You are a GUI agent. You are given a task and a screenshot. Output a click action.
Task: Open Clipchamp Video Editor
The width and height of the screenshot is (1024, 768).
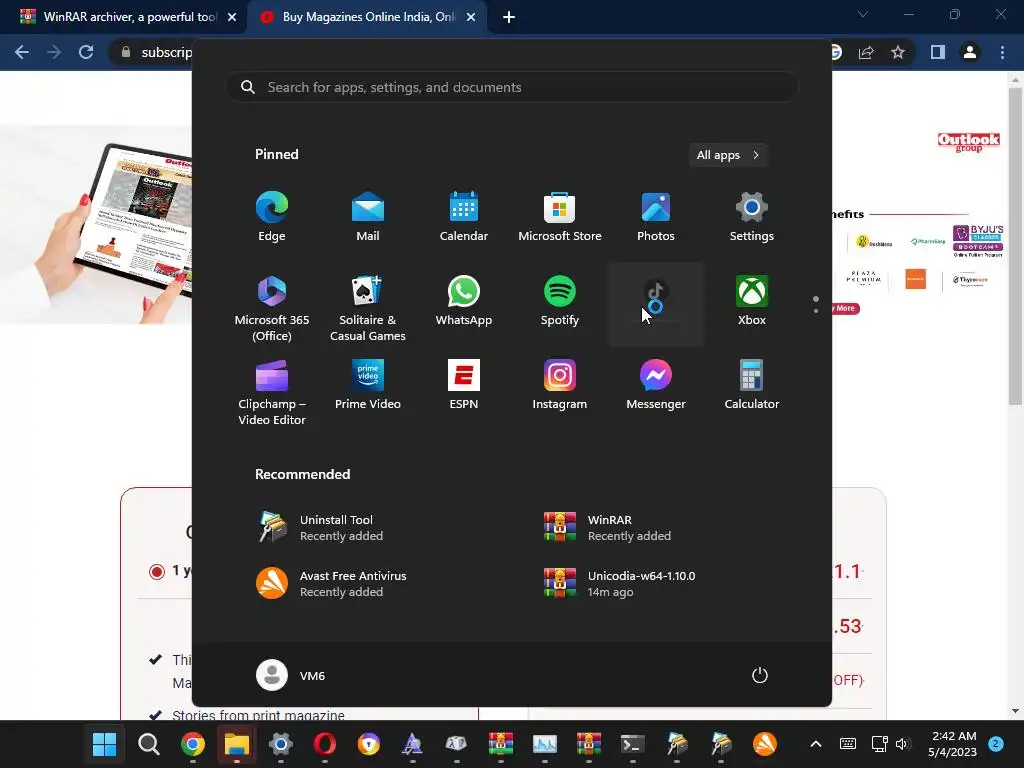(x=272, y=392)
